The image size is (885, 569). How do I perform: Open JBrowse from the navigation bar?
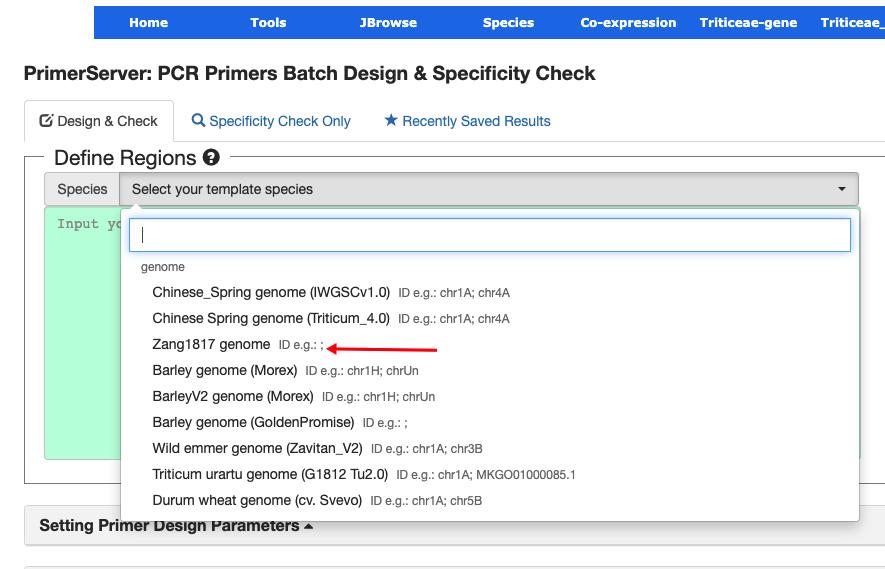(x=388, y=22)
